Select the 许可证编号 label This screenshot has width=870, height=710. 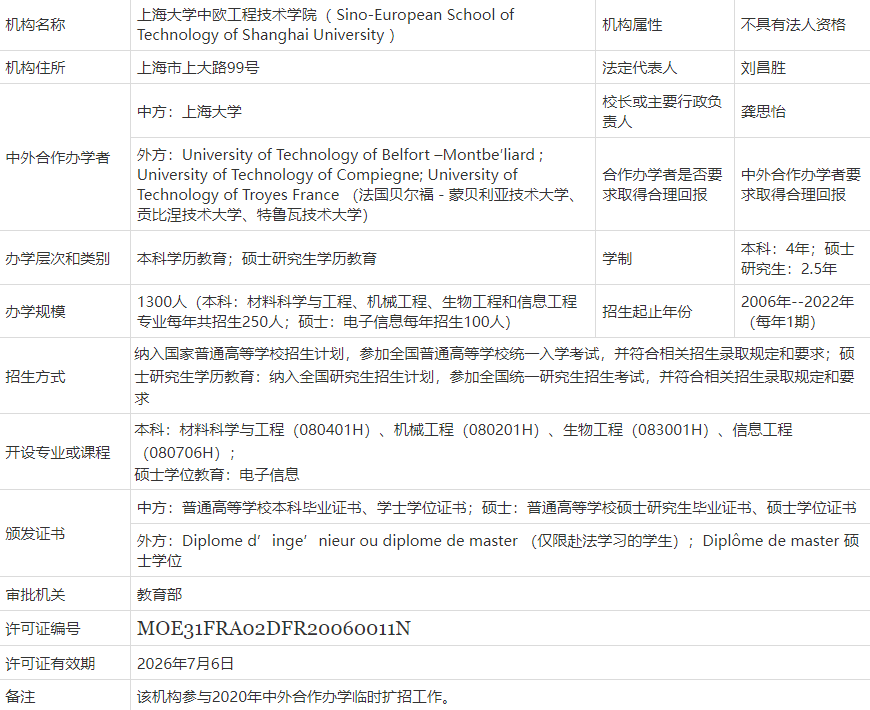point(43,629)
